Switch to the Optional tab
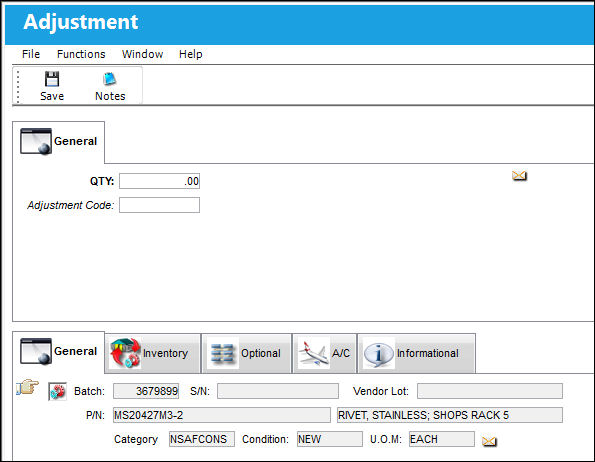 pos(247,353)
